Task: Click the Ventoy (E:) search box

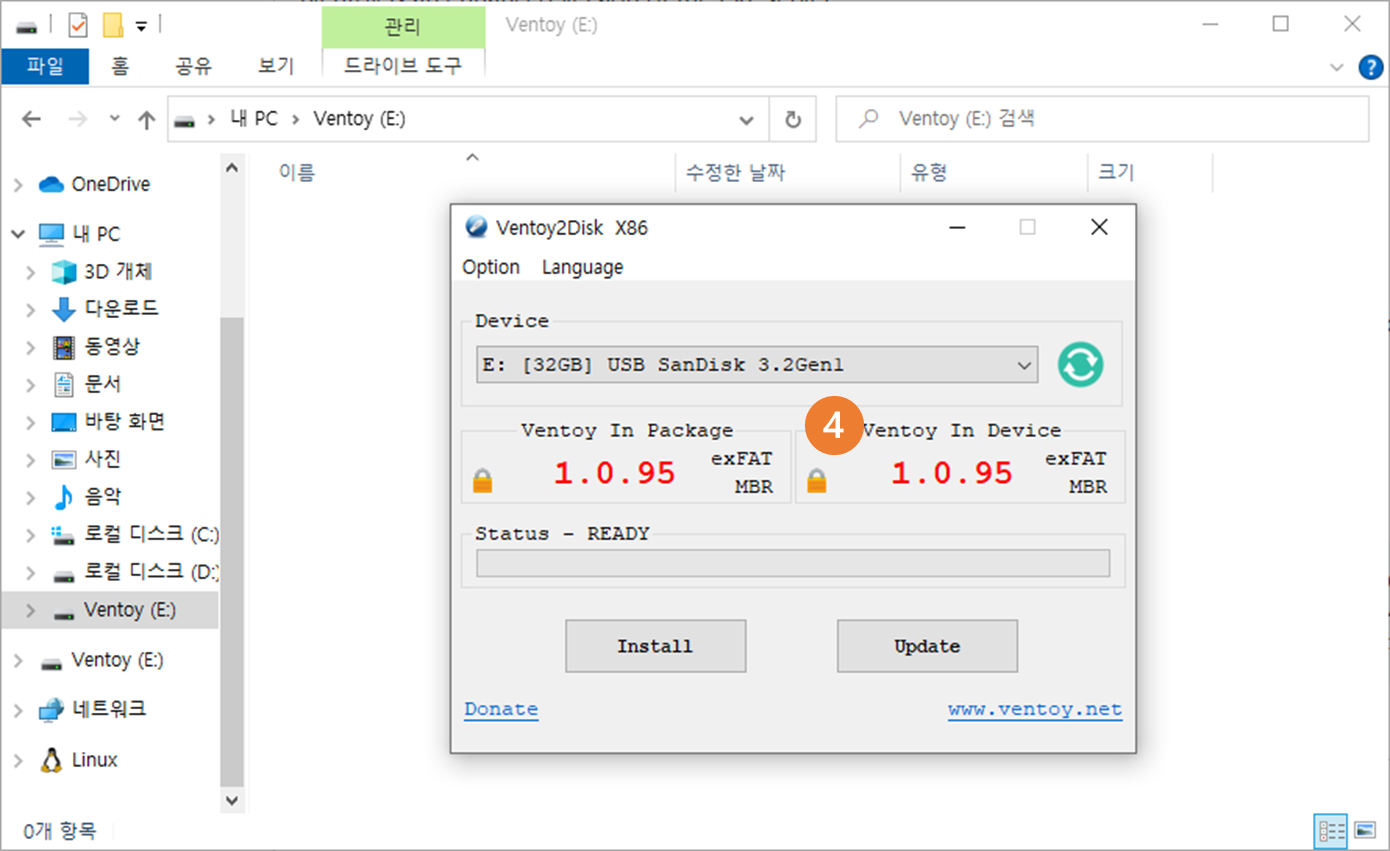Action: point(1102,119)
